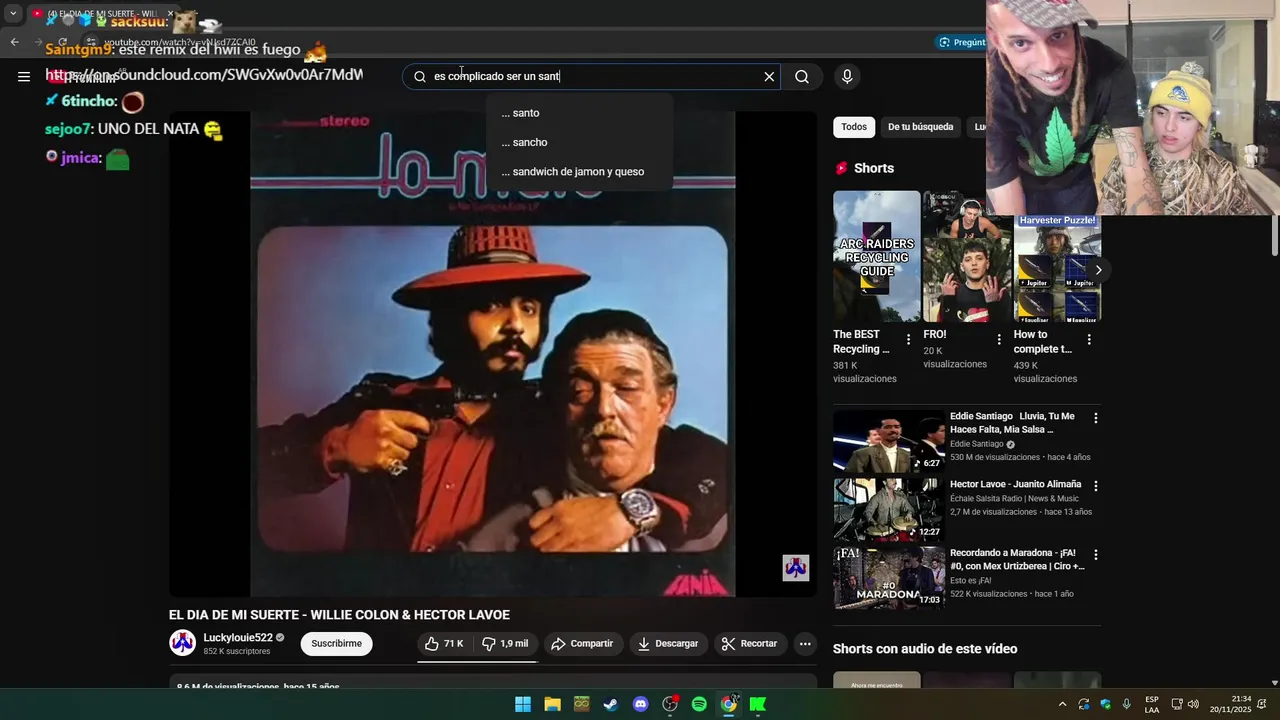Open Steam from the taskbar
Viewport: 1280px width, 720px height.
pos(611,704)
